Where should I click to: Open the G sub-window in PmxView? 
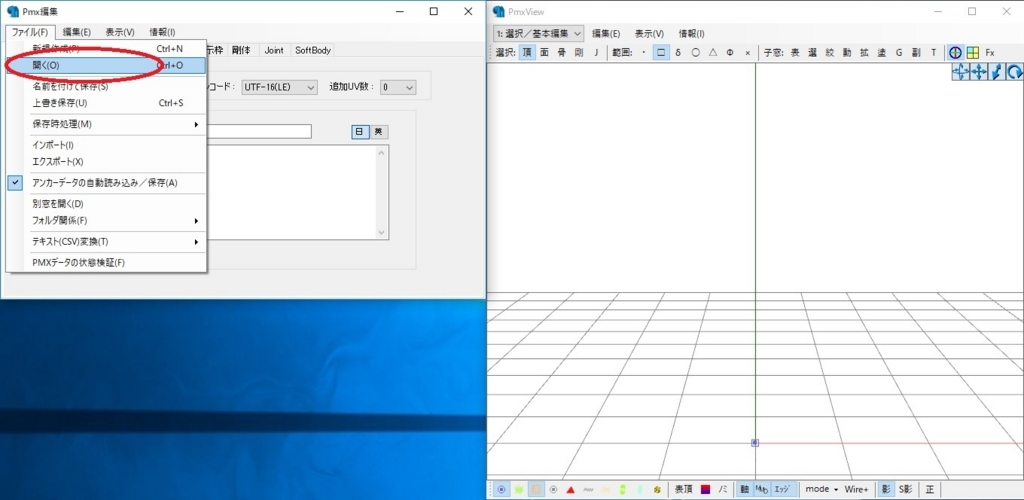[899, 53]
